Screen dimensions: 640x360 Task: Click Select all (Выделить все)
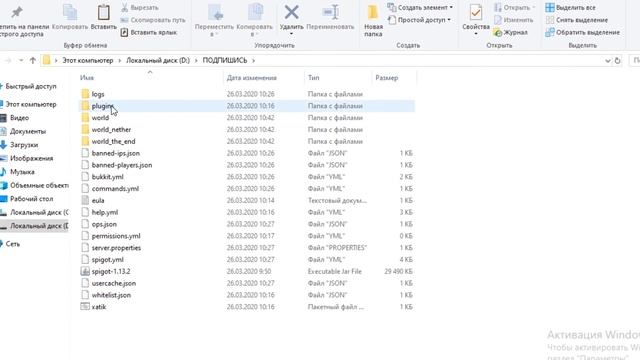tap(571, 7)
